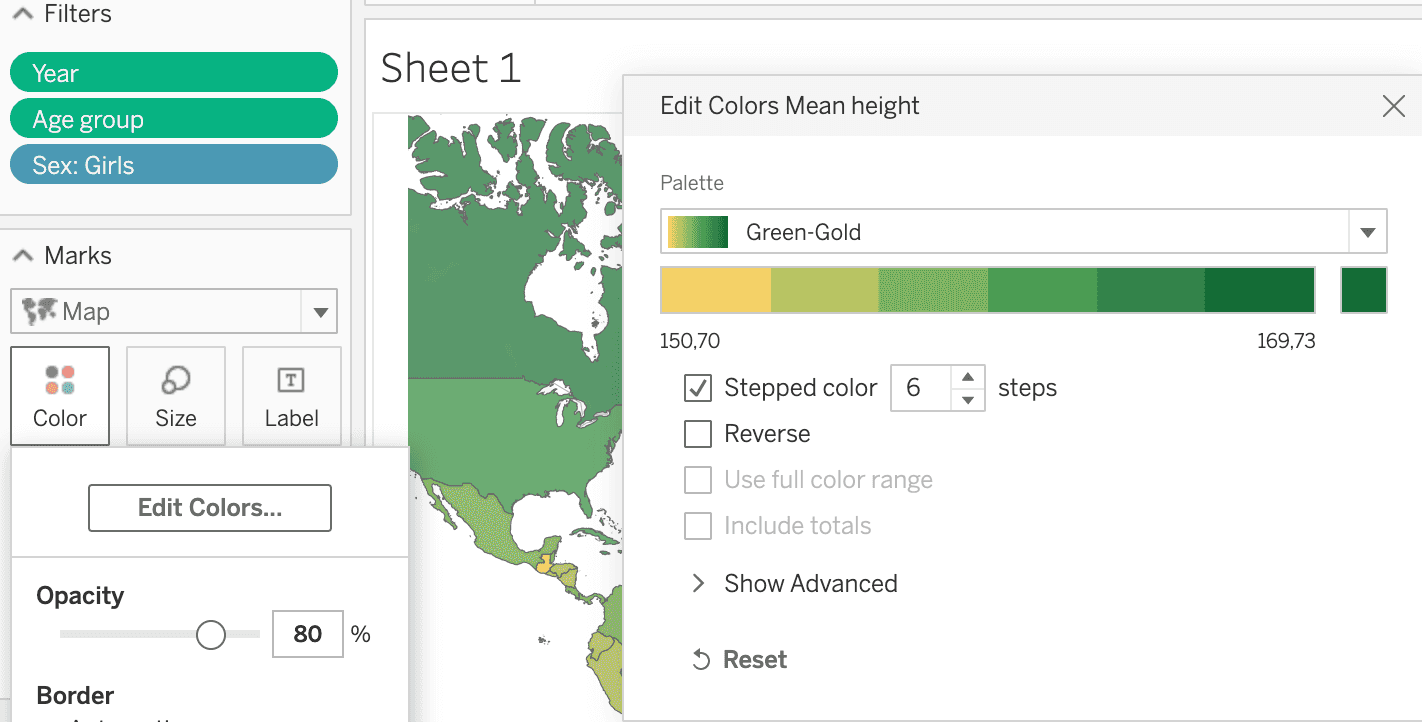Screen dimensions: 1422x722
Task: Open the Label marks card
Action: 291,396
